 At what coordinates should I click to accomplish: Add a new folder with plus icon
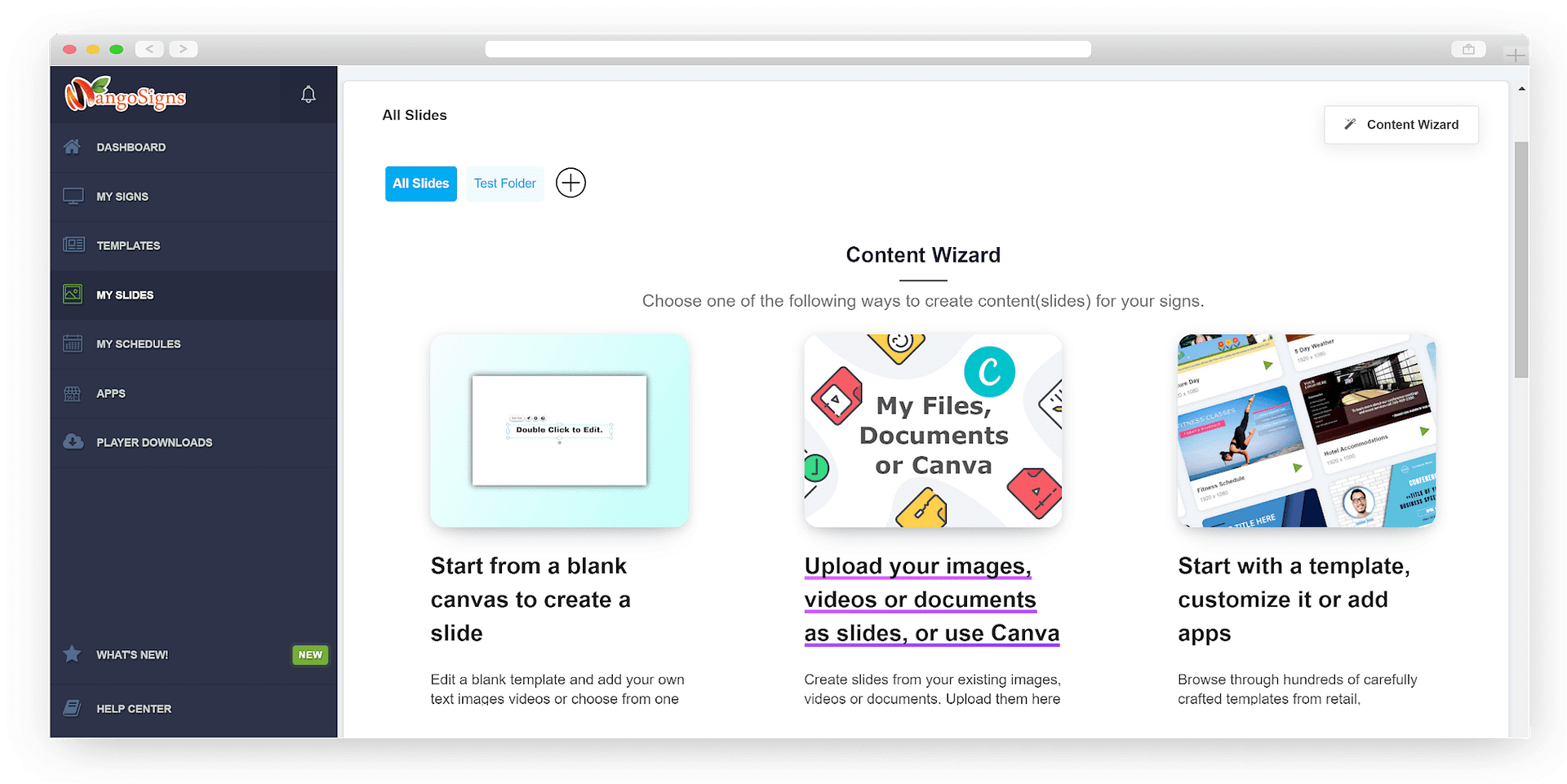tap(570, 183)
